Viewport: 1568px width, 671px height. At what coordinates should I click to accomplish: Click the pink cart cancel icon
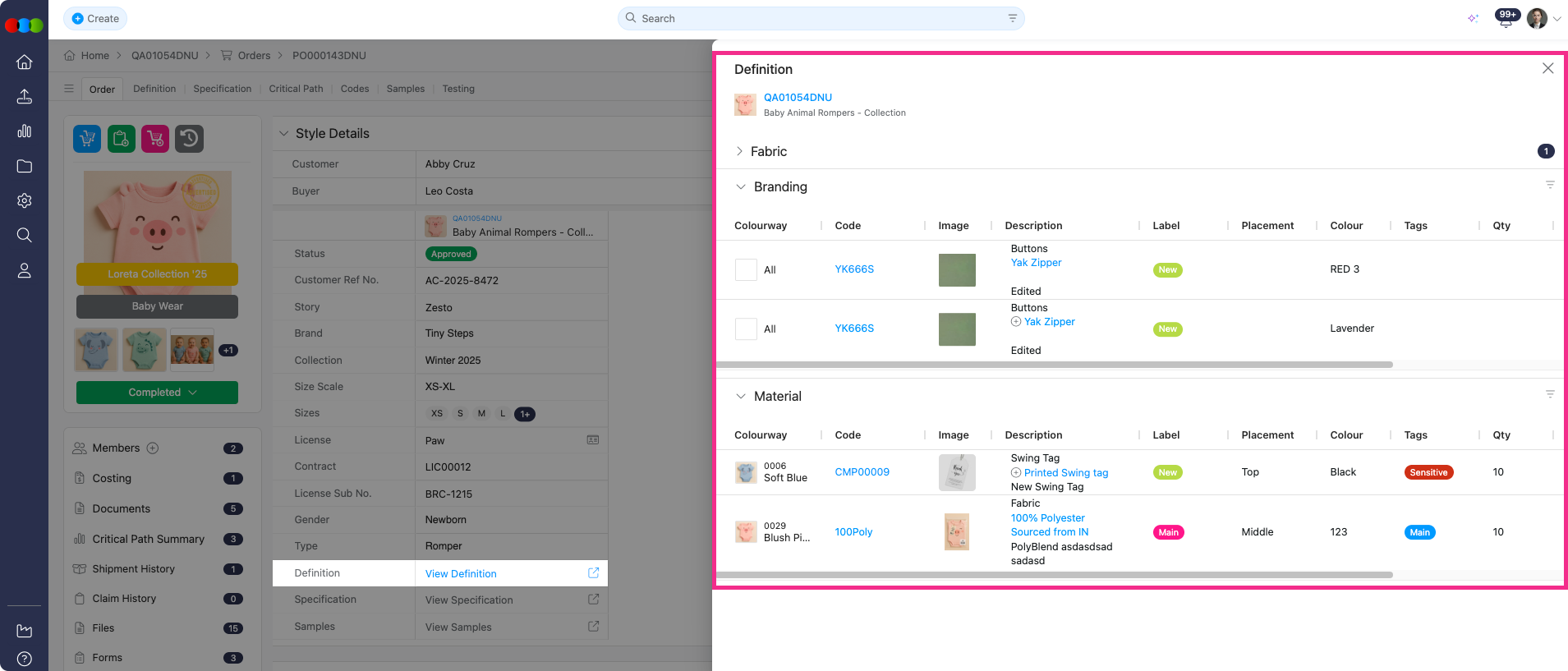click(155, 139)
